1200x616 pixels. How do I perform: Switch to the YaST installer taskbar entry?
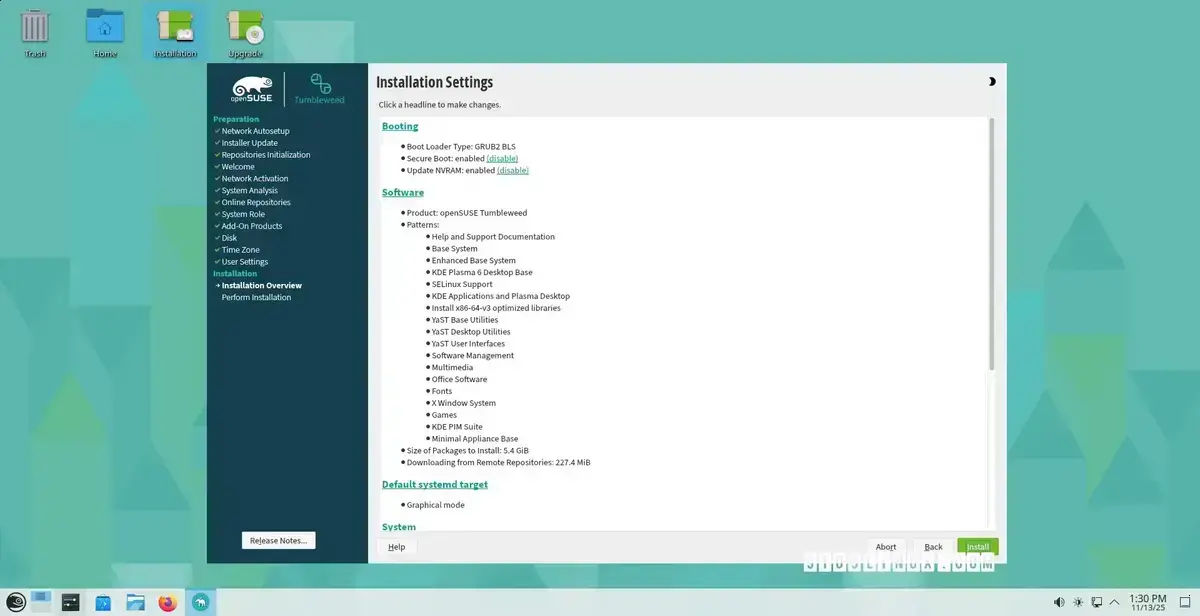(x=201, y=602)
